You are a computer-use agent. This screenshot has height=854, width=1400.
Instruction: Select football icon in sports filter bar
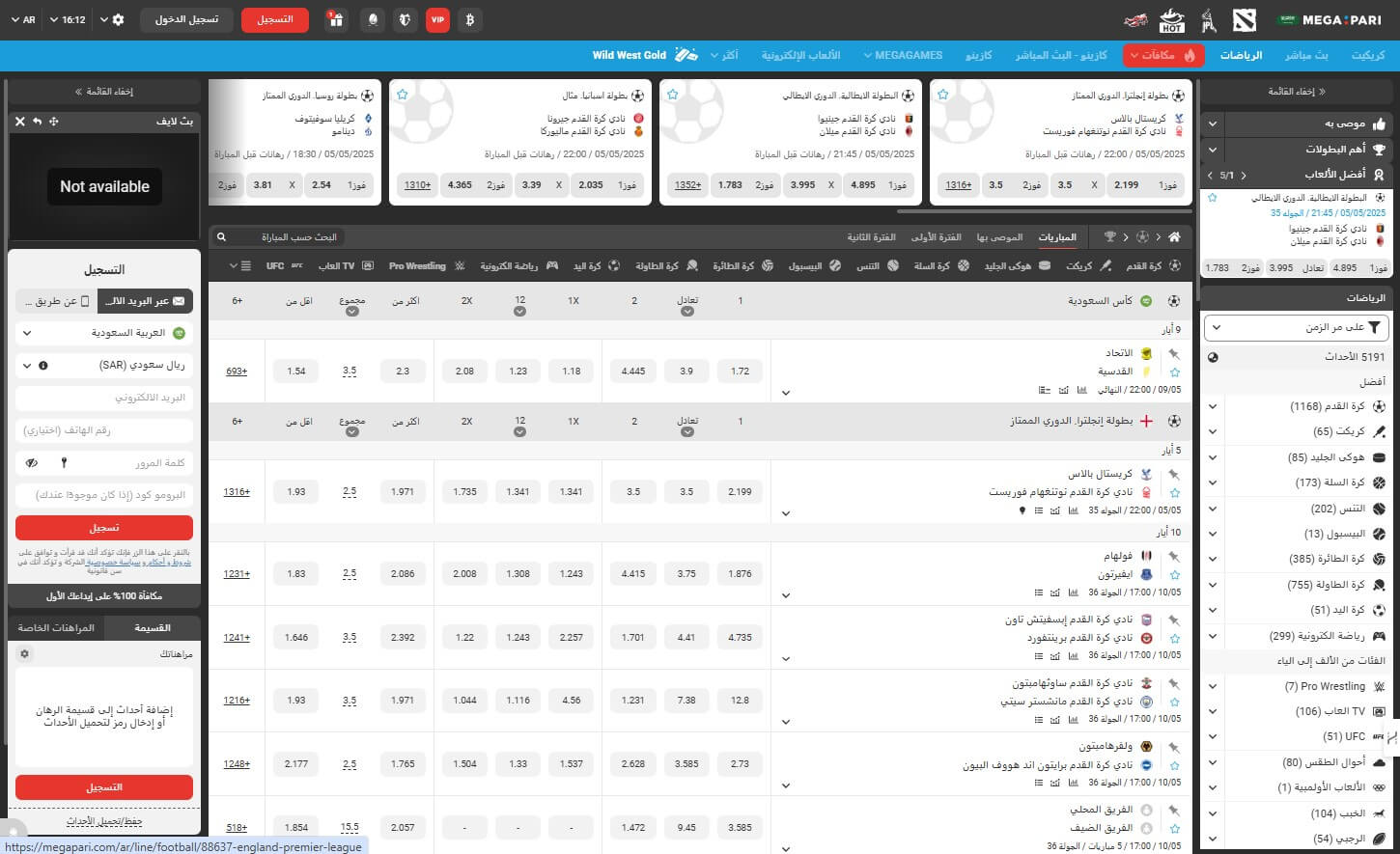pyautogui.click(x=1174, y=265)
